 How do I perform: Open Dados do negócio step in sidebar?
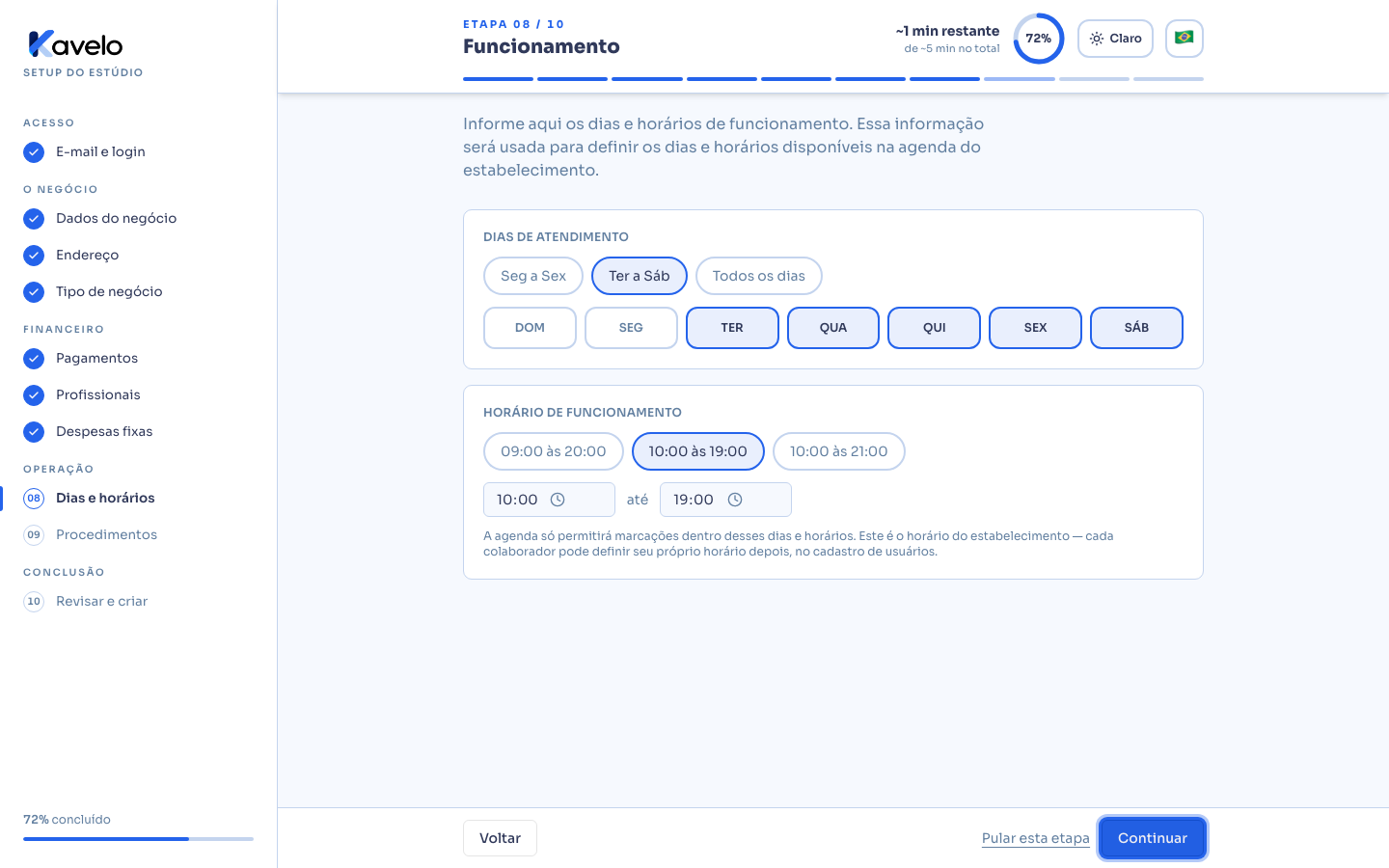(x=116, y=219)
